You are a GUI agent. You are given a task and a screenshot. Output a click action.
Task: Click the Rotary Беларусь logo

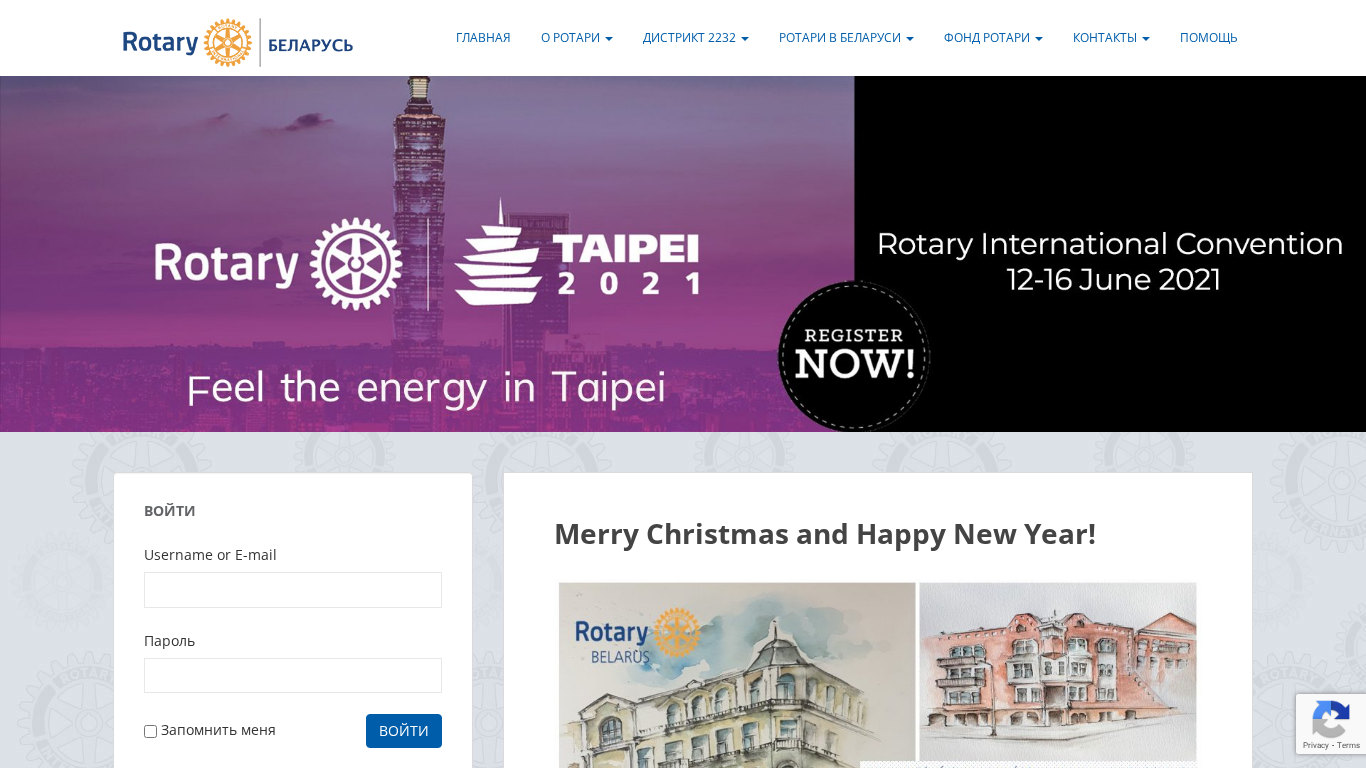click(x=238, y=42)
